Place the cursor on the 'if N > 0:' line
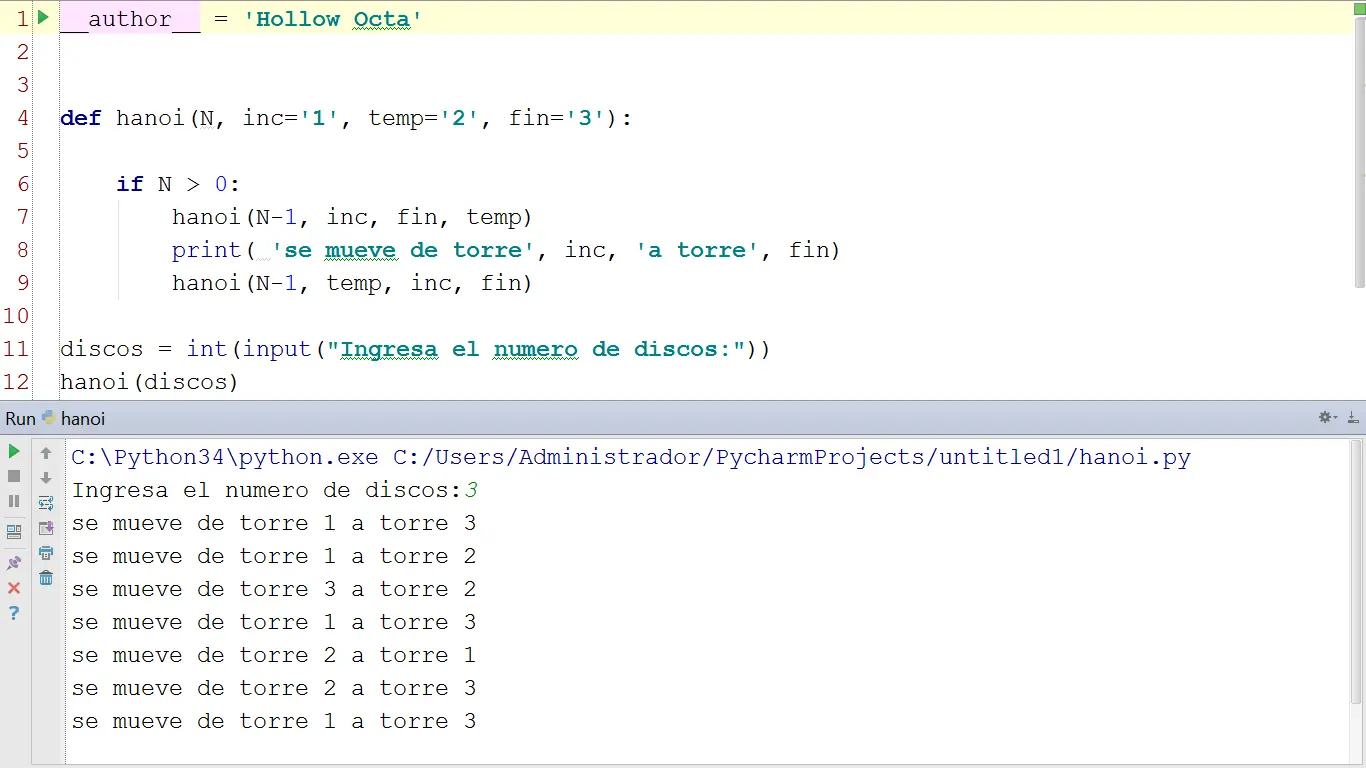This screenshot has width=1366, height=768. click(x=178, y=184)
